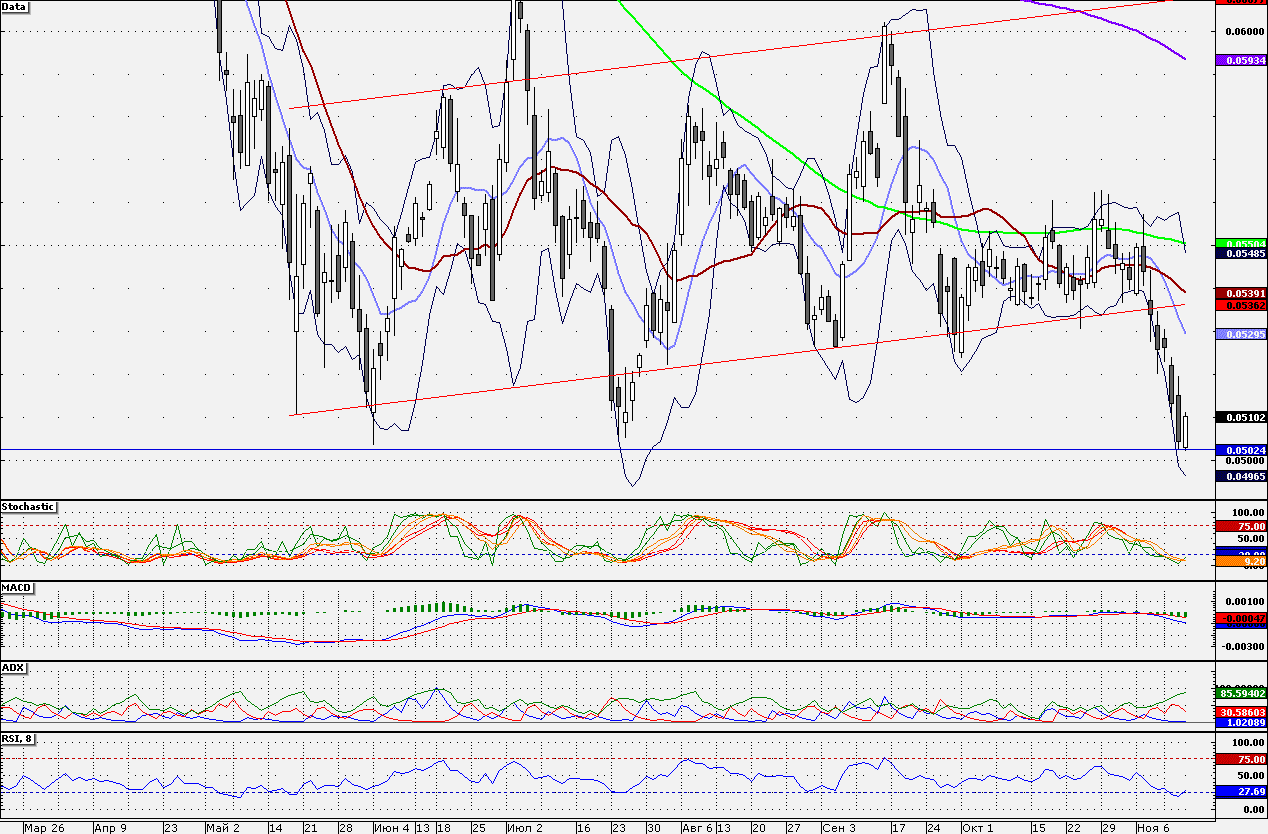Click the ADX green 85.59402 value tag
The width and height of the screenshot is (1268, 834).
[x=1241, y=692]
